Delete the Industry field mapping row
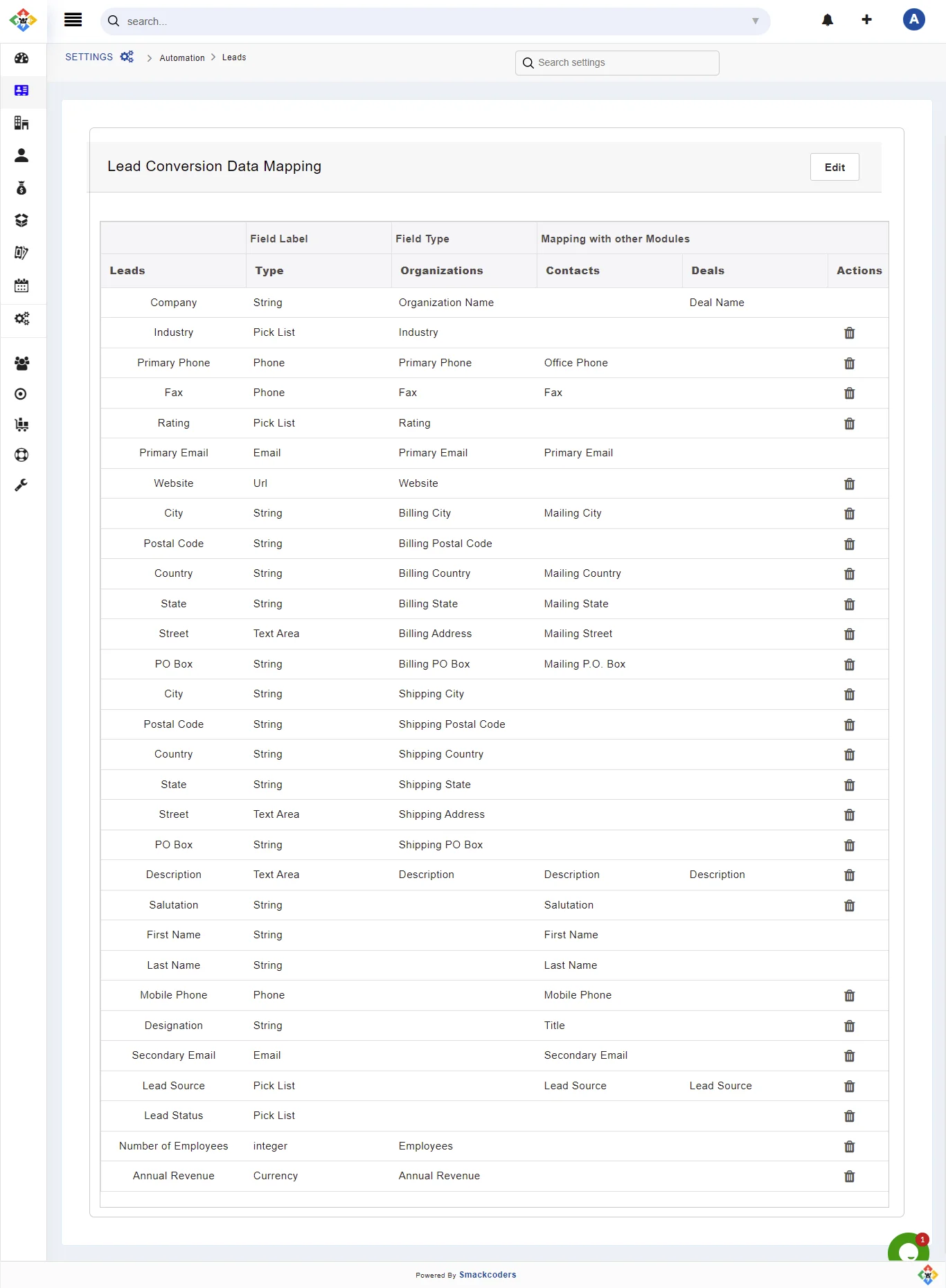The height and width of the screenshot is (1288, 946). [849, 333]
